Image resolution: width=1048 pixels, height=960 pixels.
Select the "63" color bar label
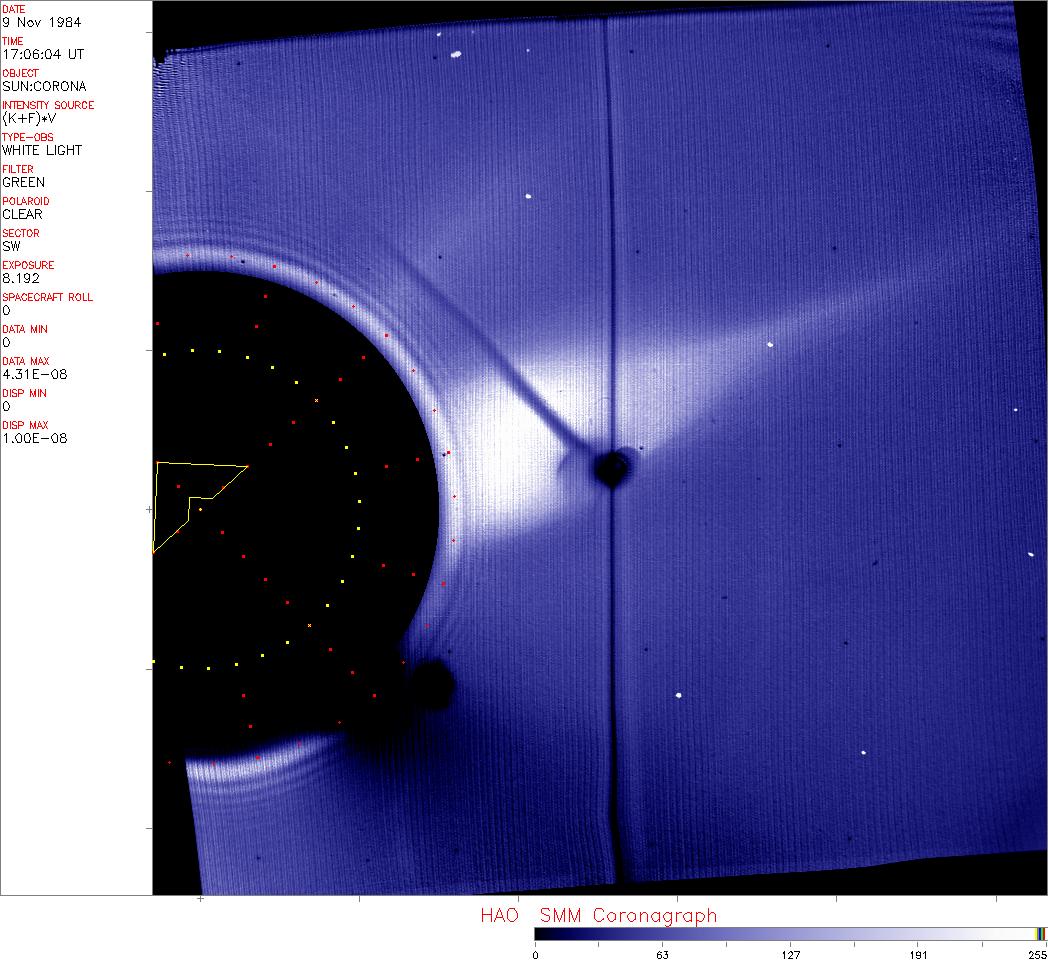661,954
